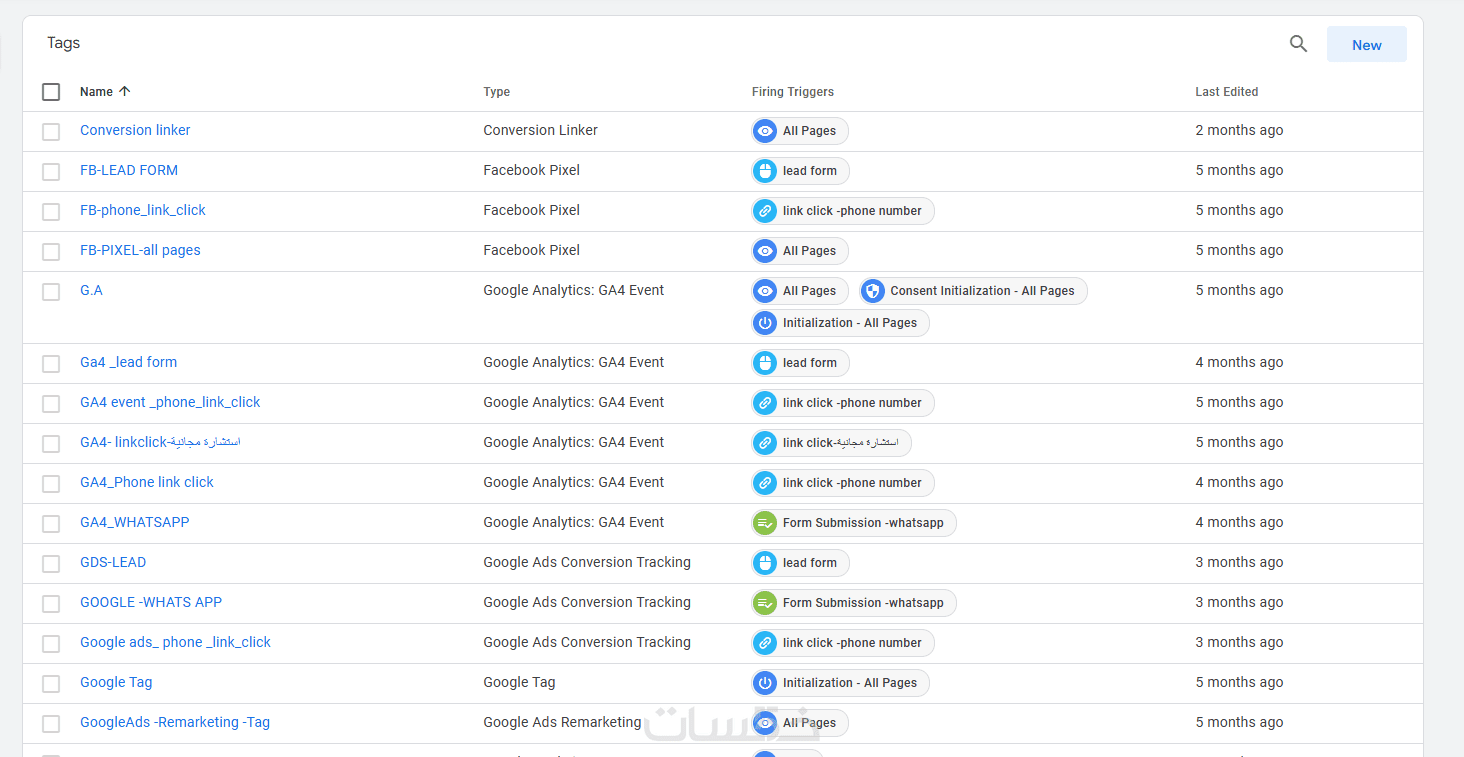1464x757 pixels.
Task: Click green form icon in GOOGLE -WHATS APP row
Action: point(765,603)
